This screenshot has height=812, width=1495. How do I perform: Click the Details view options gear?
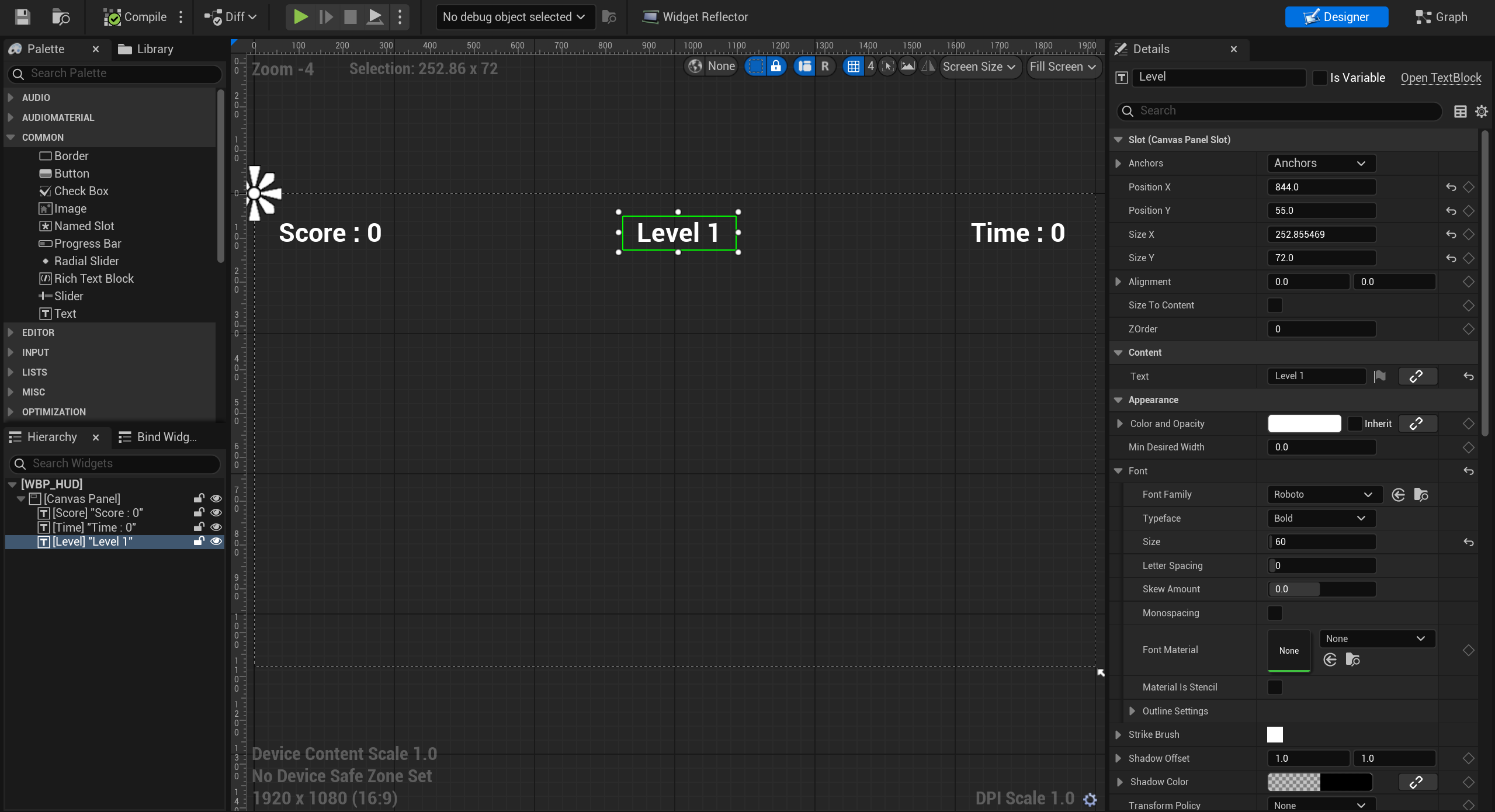click(x=1481, y=111)
